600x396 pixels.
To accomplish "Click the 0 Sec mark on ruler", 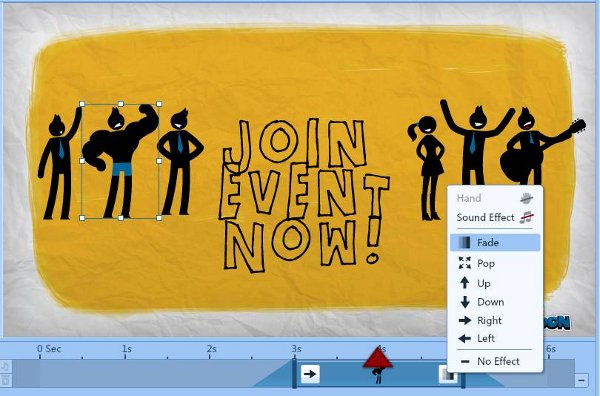I will coord(49,349).
